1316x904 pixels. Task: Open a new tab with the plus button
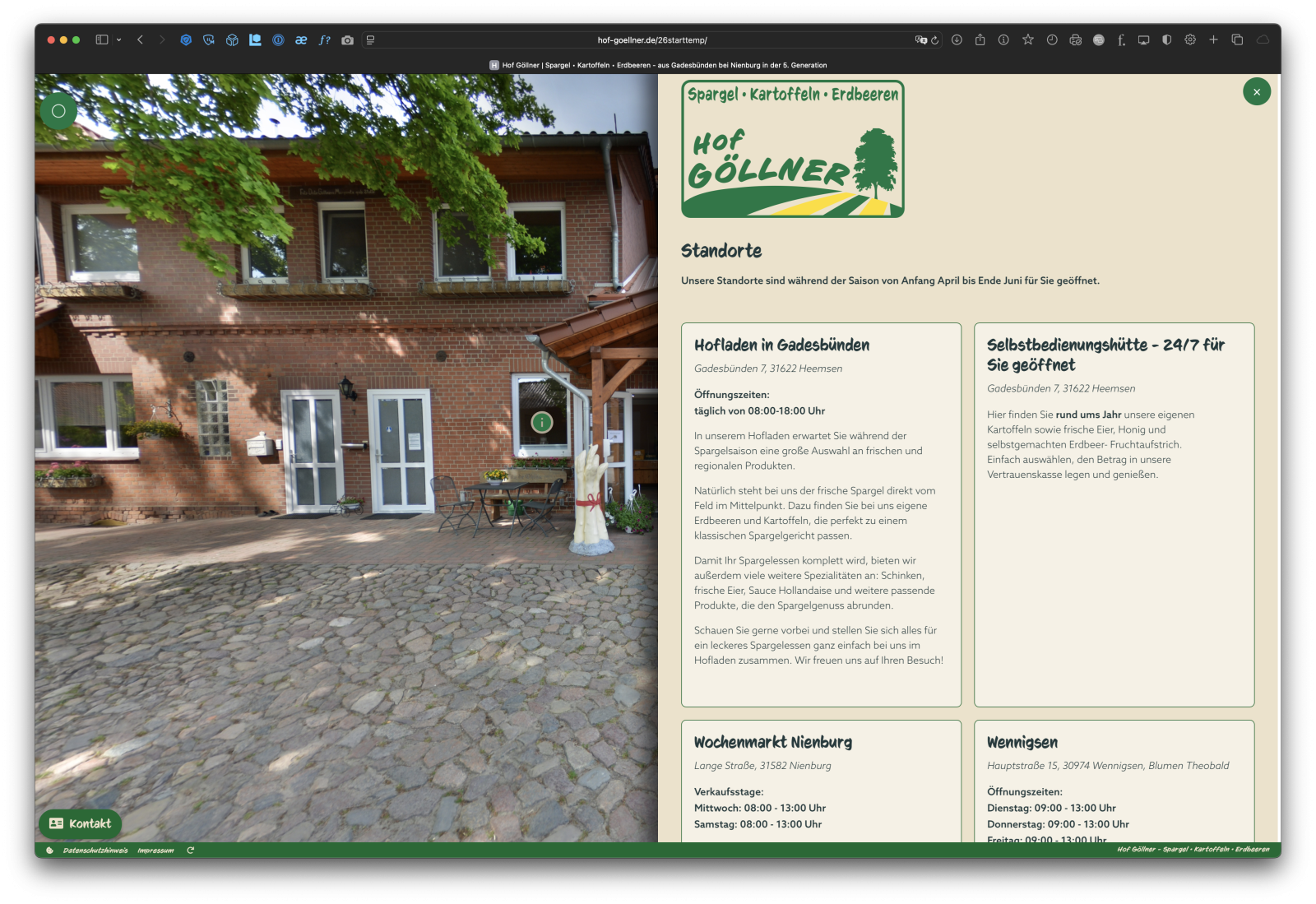click(x=1213, y=40)
